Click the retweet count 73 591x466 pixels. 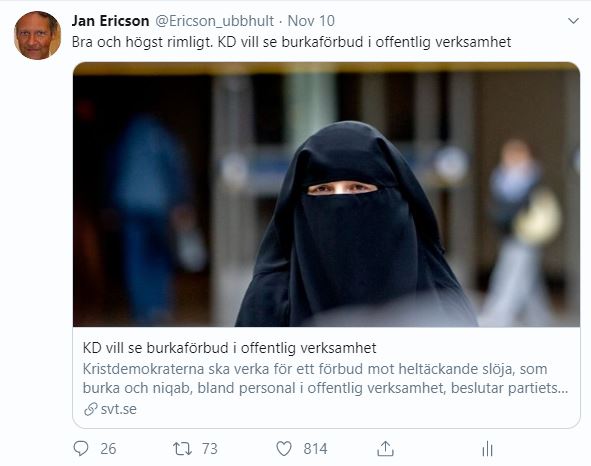click(x=210, y=449)
